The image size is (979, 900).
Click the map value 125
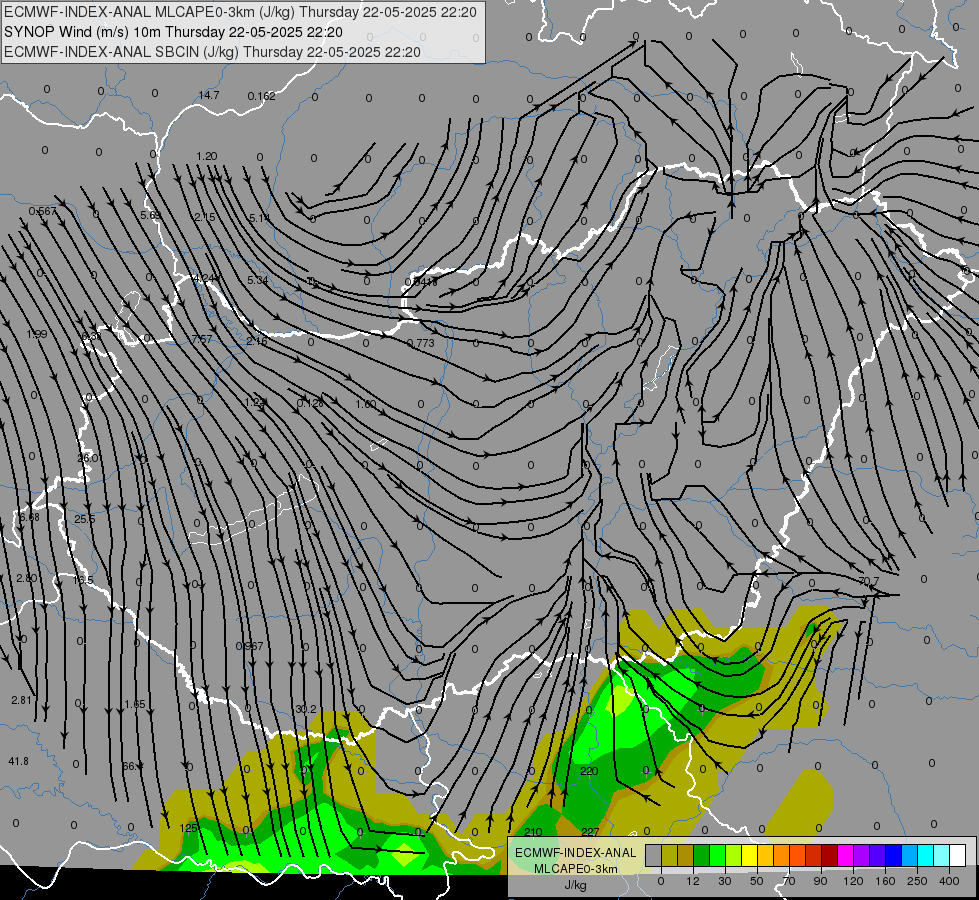click(188, 828)
